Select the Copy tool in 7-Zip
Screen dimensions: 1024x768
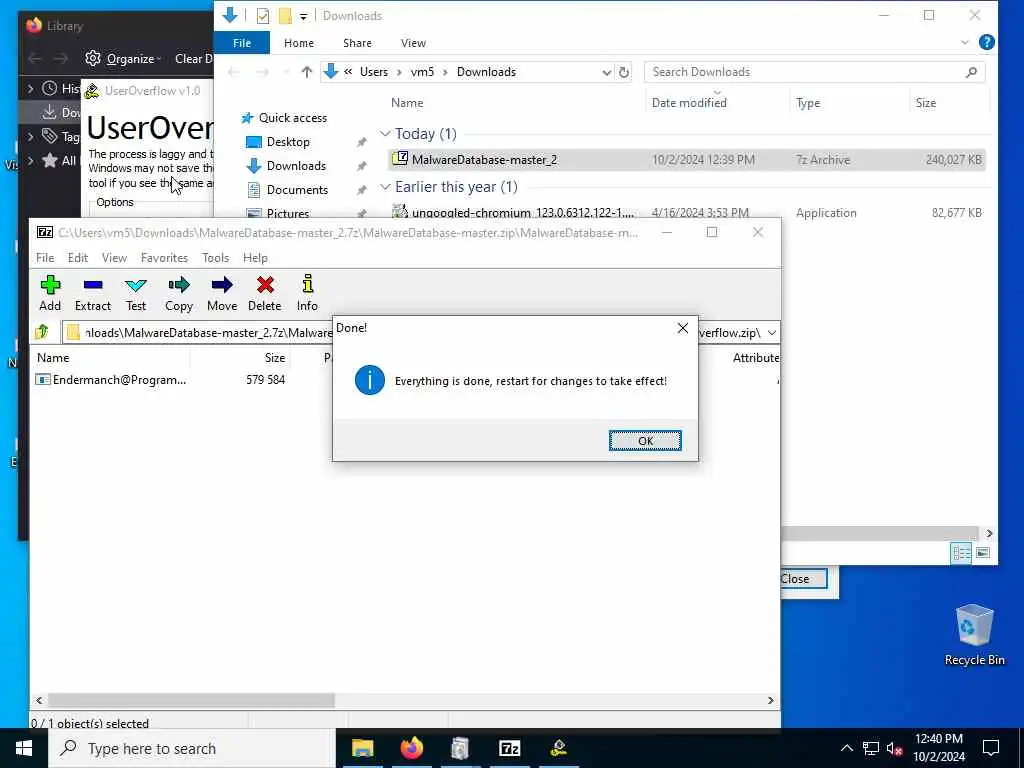(178, 293)
